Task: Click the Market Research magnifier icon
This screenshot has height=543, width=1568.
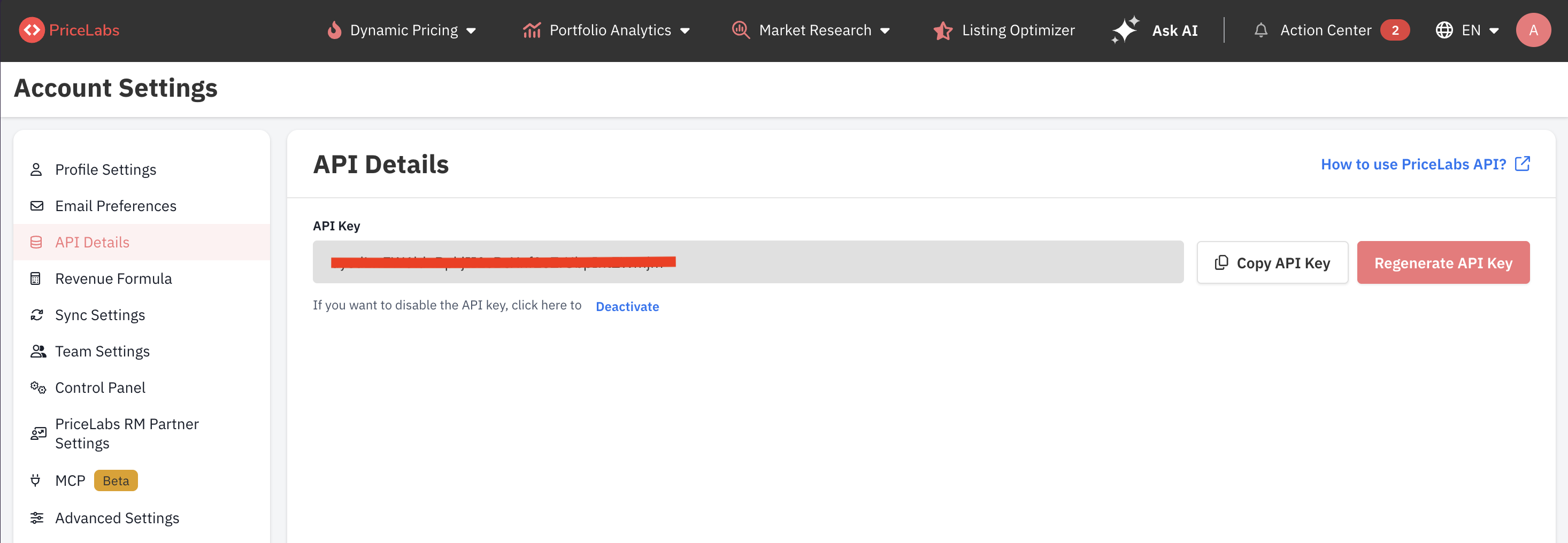Action: pos(740,30)
